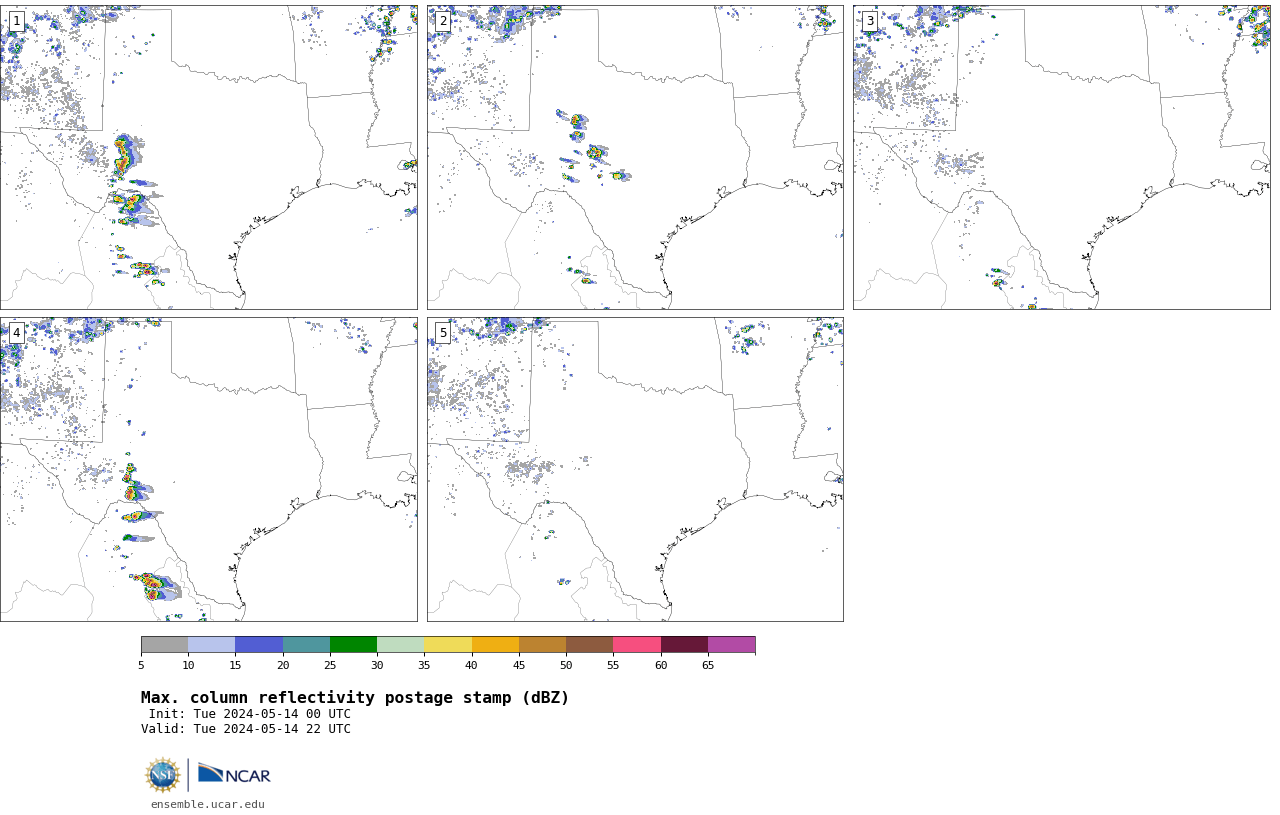Click the colorbar tick label 50
Viewport: 1280px width, 815px height.
566,665
